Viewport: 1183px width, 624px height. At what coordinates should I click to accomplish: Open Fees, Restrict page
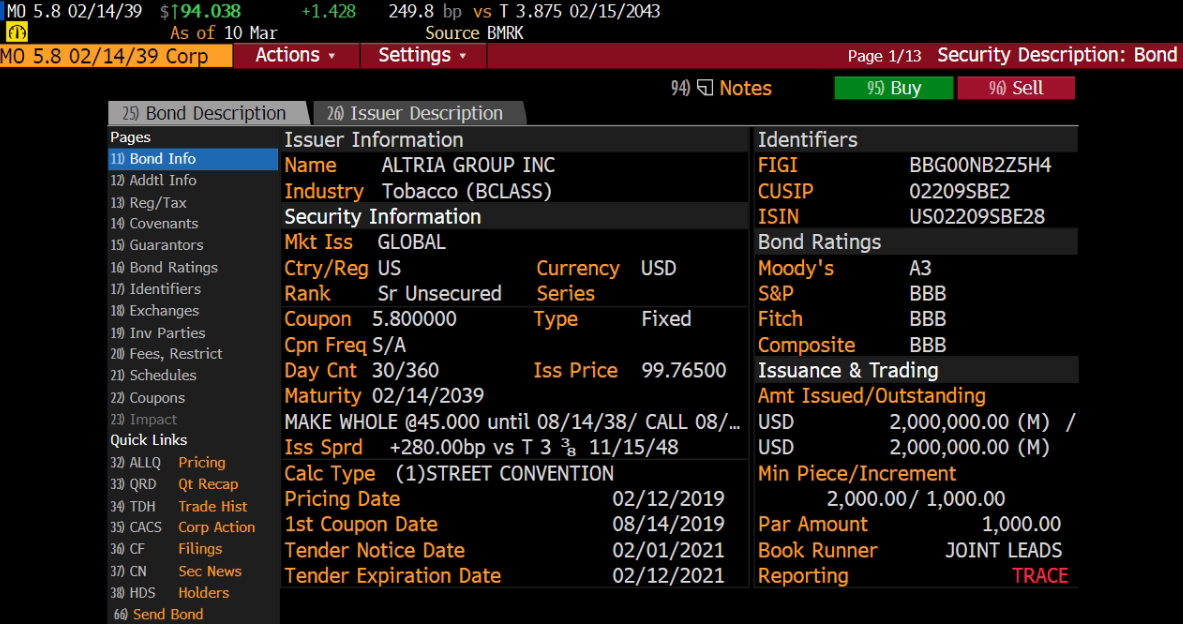click(x=167, y=354)
